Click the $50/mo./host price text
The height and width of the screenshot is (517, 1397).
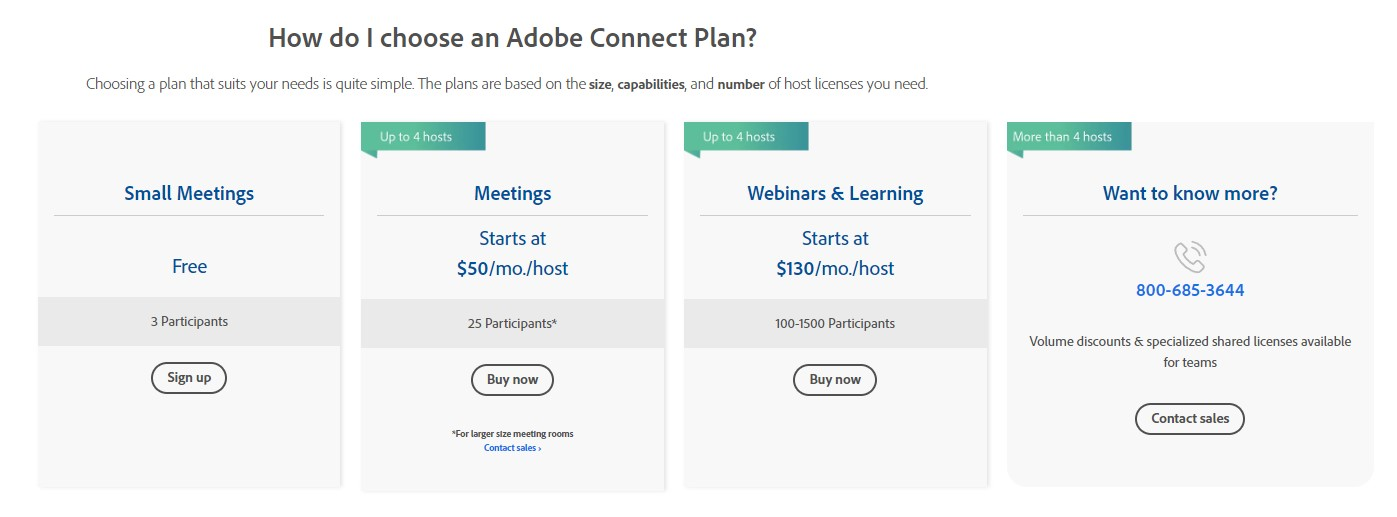pos(512,268)
